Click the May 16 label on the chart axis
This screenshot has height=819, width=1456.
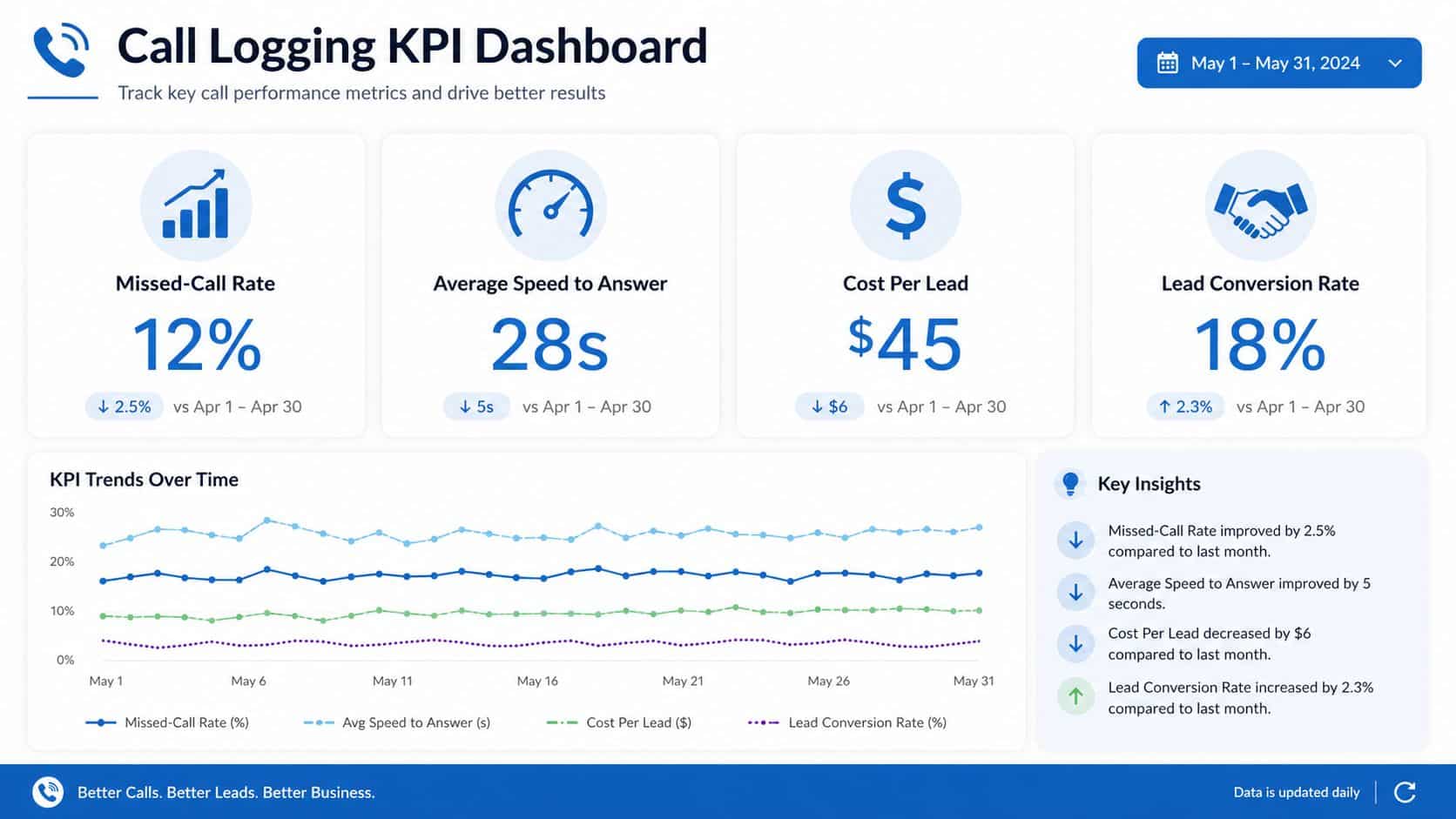click(537, 681)
